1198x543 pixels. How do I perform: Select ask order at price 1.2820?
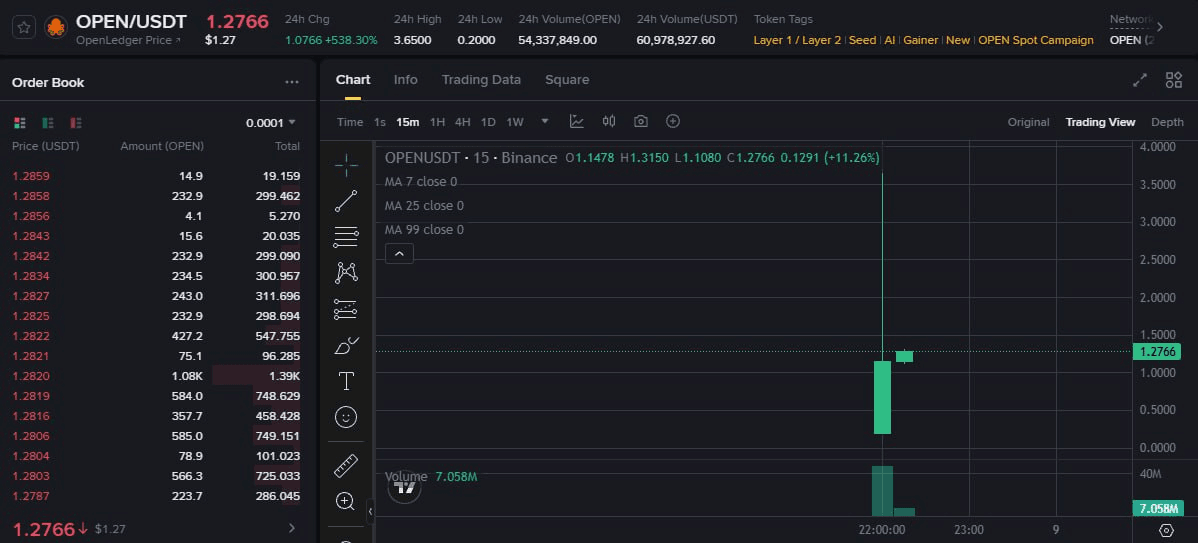click(157, 376)
